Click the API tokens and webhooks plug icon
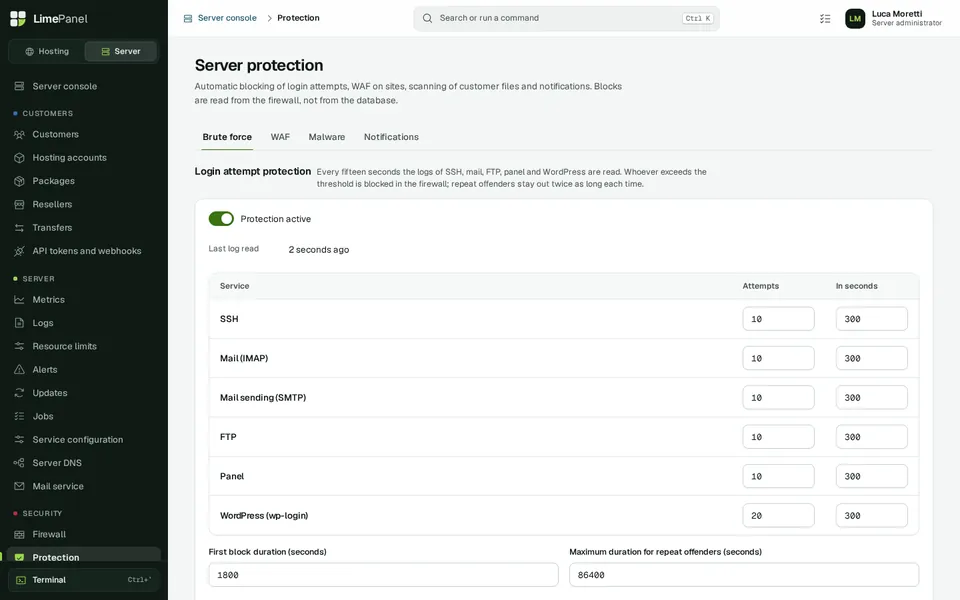Image resolution: width=960 pixels, height=600 pixels. 20,250
